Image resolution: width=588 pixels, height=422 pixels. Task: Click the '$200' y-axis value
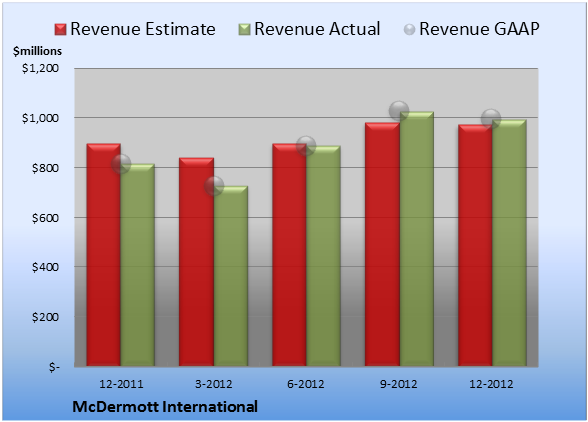point(45,317)
